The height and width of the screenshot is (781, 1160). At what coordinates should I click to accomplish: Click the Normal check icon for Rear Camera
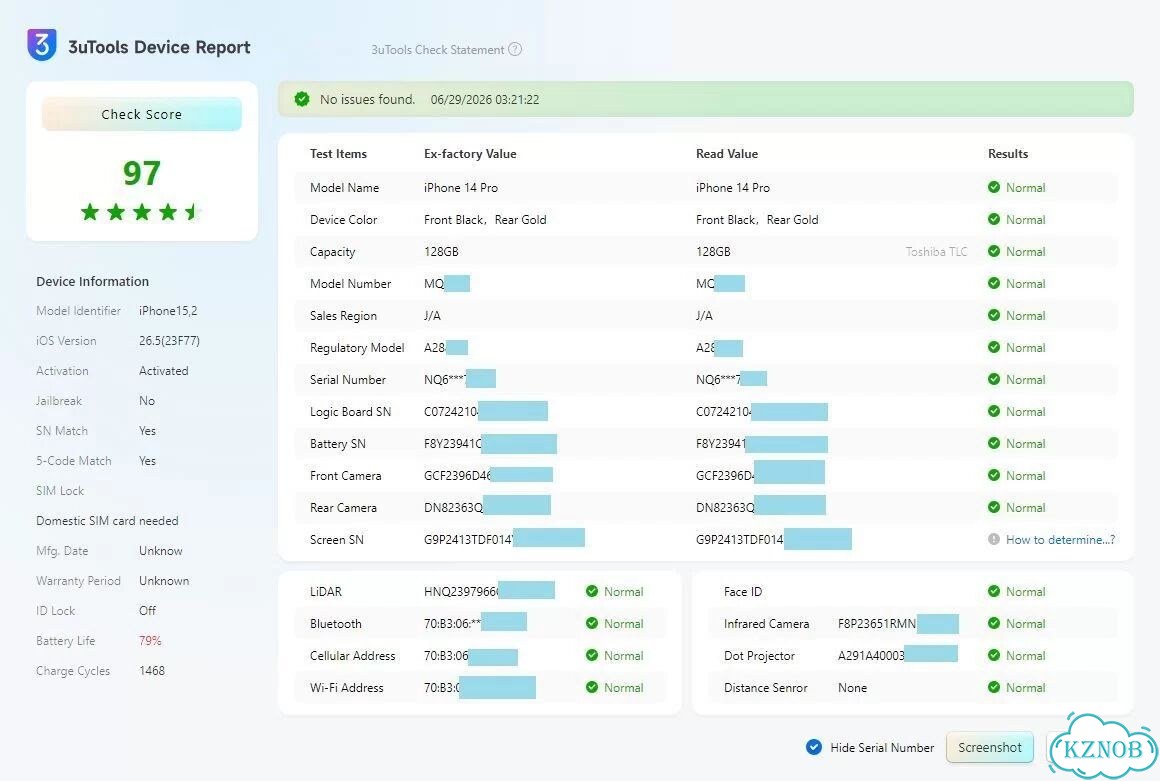(994, 507)
